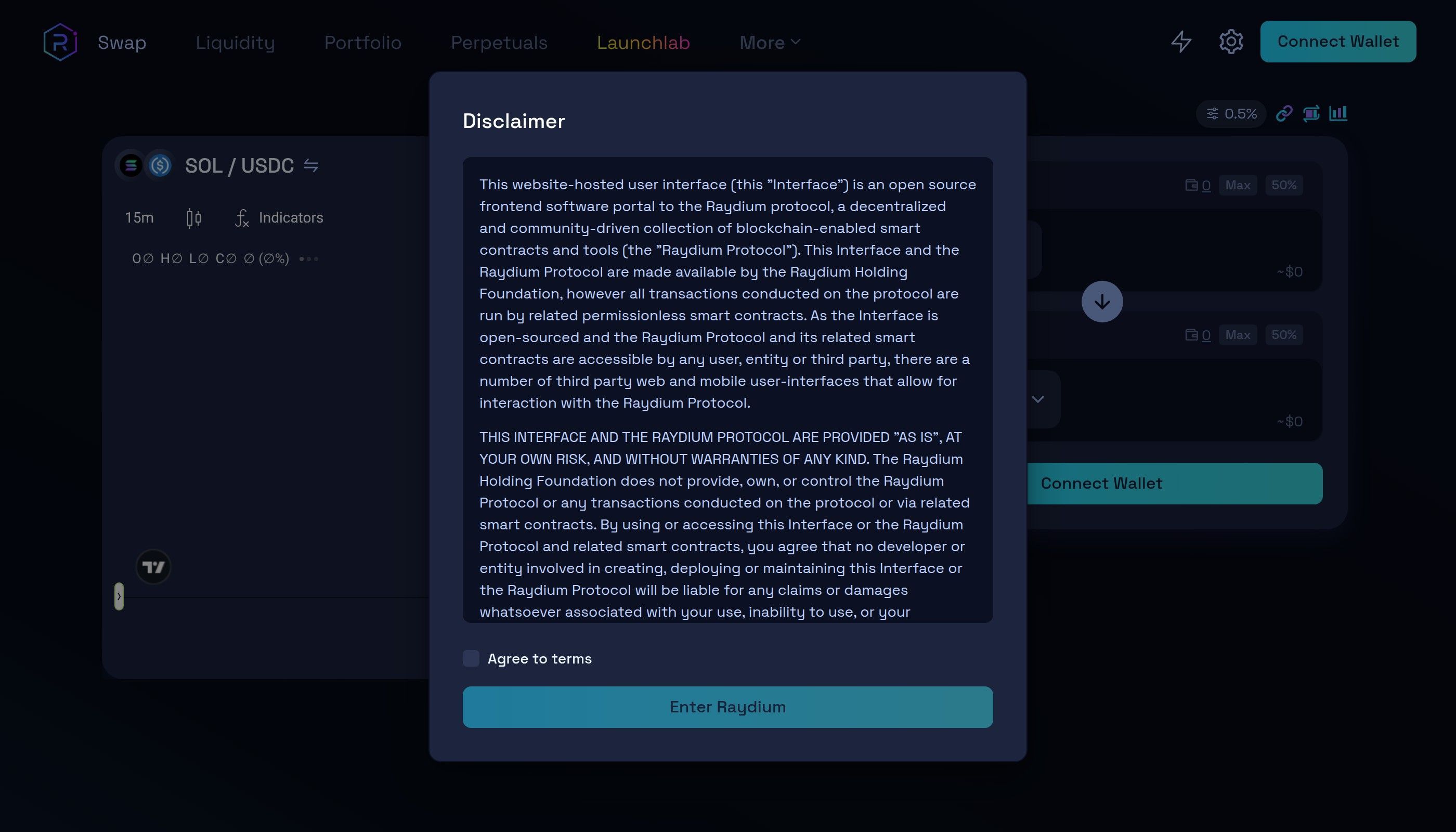The height and width of the screenshot is (832, 1456).
Task: Click the Raydium logo icon
Action: pyautogui.click(x=60, y=42)
